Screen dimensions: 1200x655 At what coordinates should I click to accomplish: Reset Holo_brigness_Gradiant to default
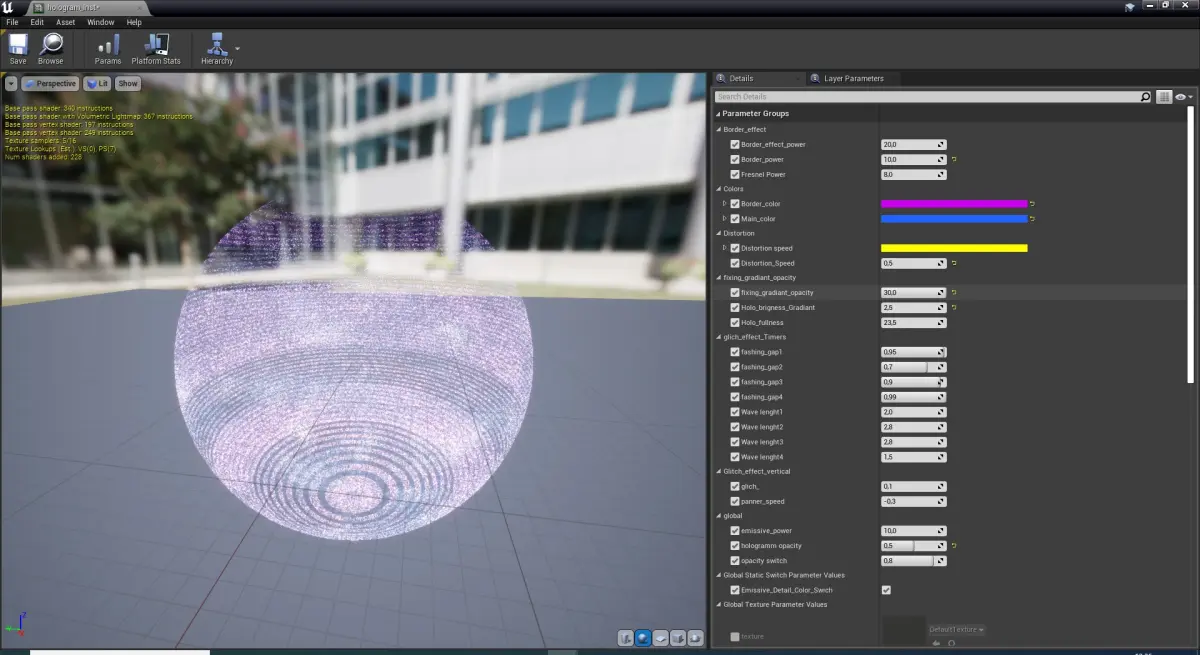pos(954,307)
